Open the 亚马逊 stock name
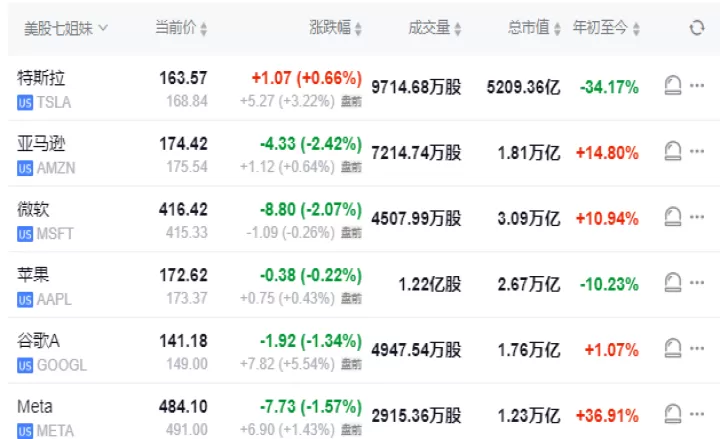Viewport: 720px width, 439px height. [x=41, y=143]
